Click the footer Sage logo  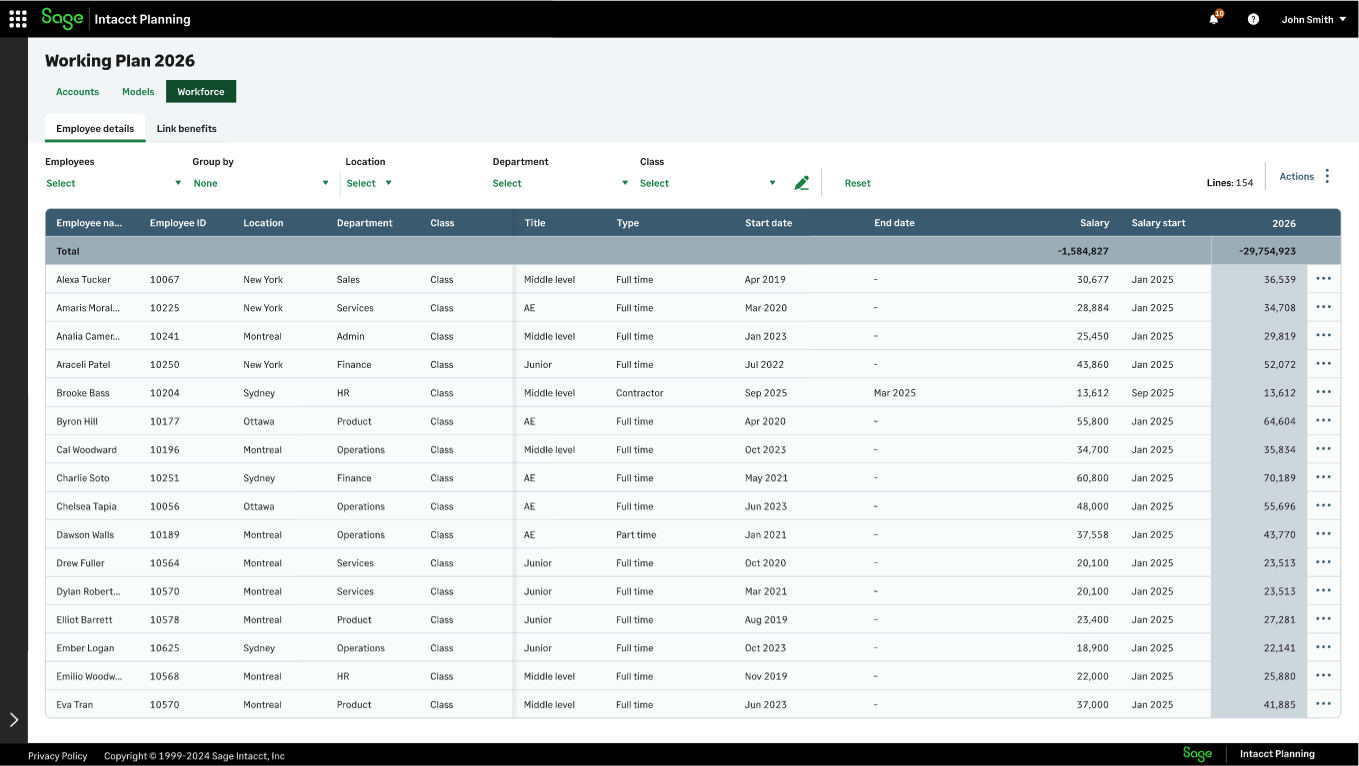pyautogui.click(x=1197, y=754)
